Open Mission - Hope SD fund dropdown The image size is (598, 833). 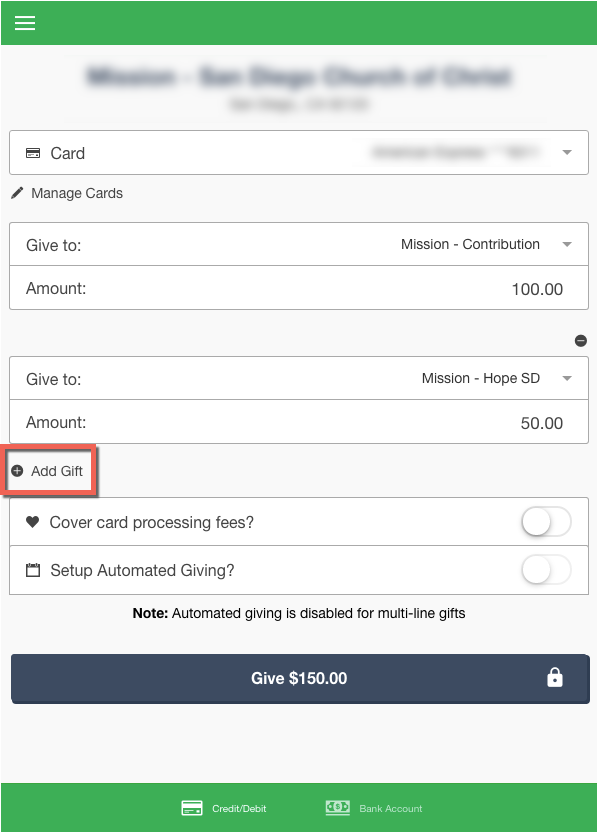click(299, 378)
